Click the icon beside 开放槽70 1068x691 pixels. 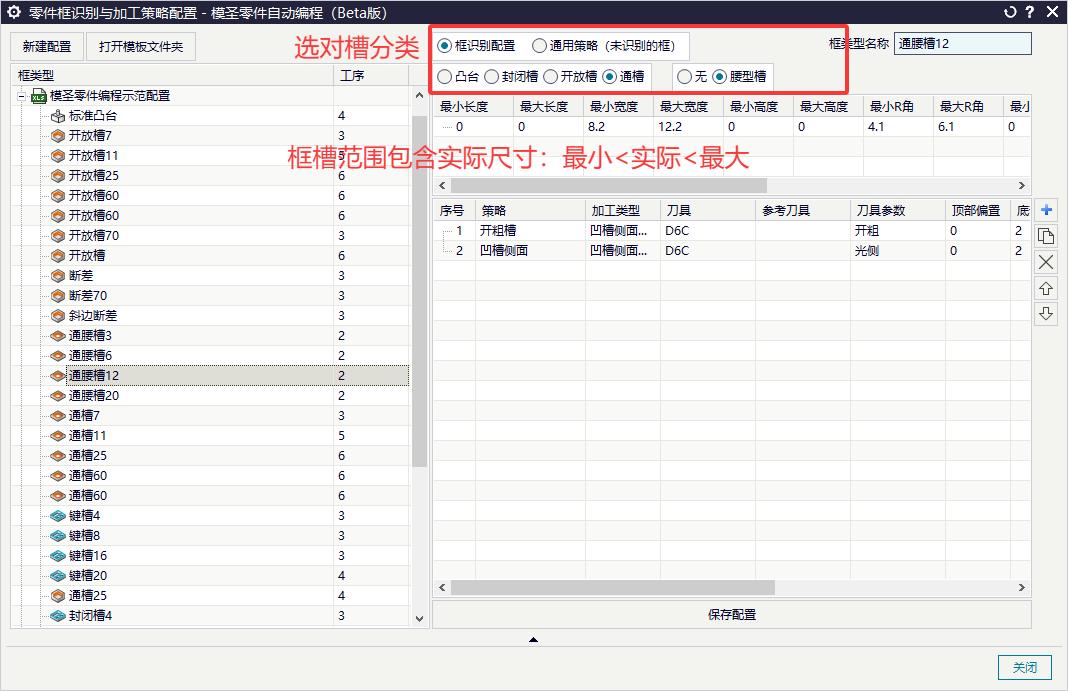tap(58, 236)
